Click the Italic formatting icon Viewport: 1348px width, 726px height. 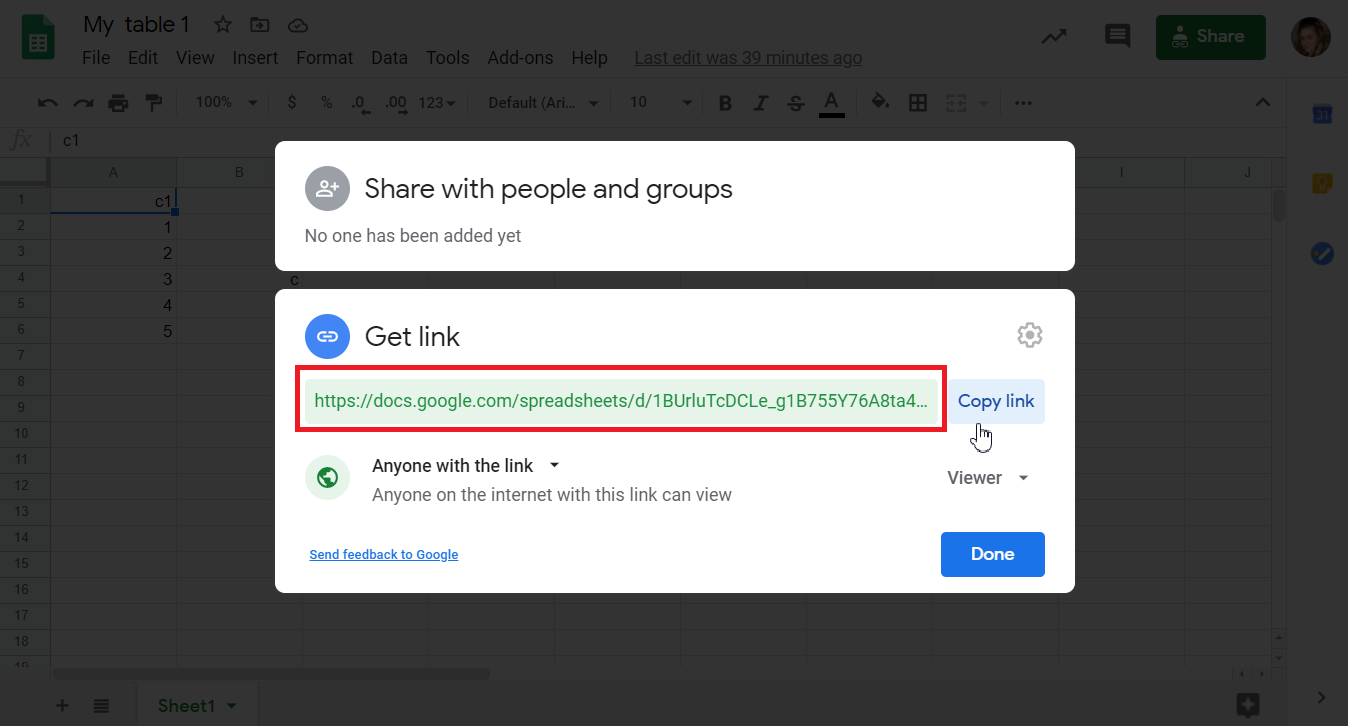click(x=760, y=103)
